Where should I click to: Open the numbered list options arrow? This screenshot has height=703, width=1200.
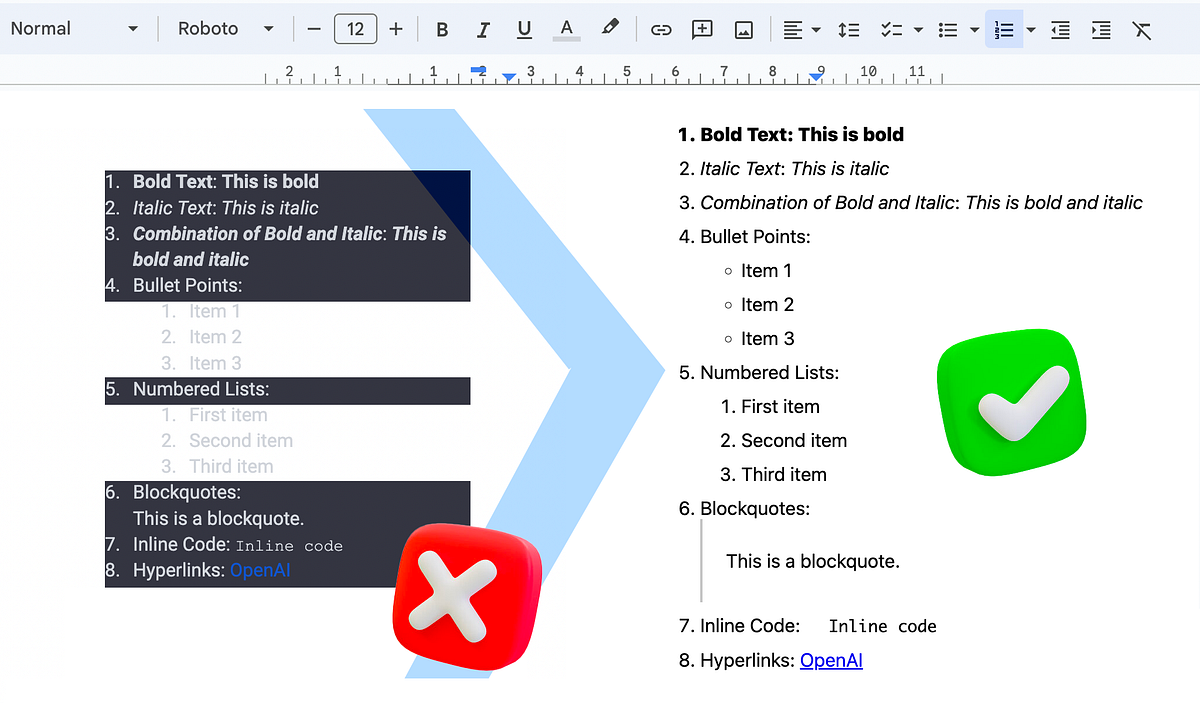[x=1030, y=29]
